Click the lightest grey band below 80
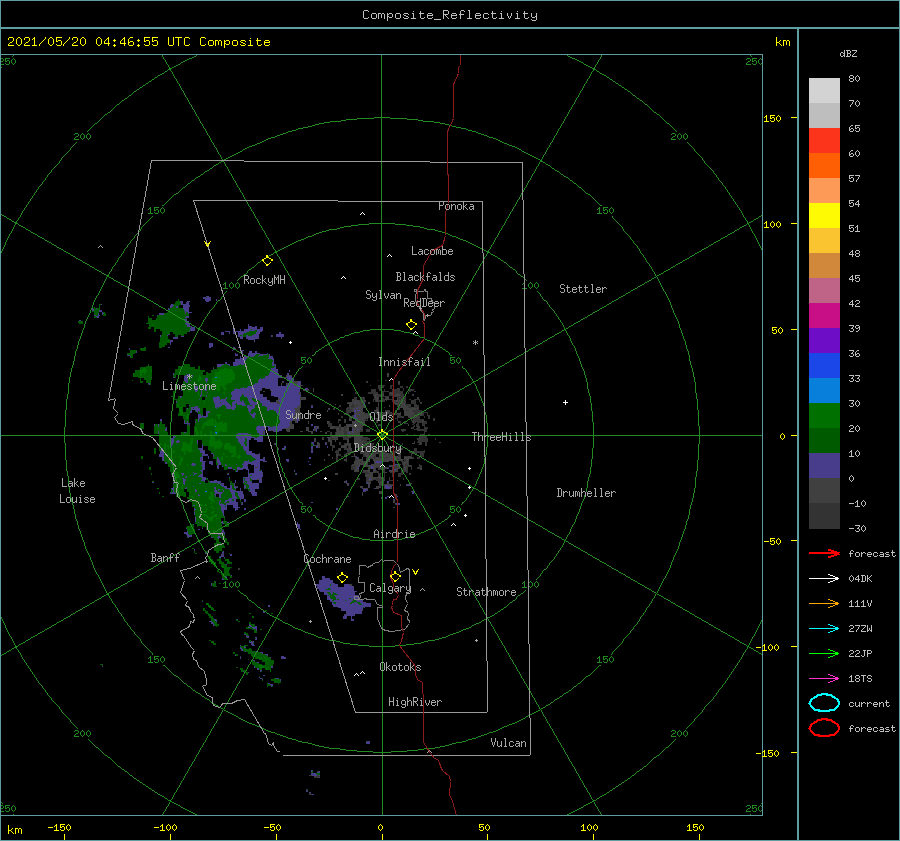Screen dimensions: 900x841 tap(824, 91)
